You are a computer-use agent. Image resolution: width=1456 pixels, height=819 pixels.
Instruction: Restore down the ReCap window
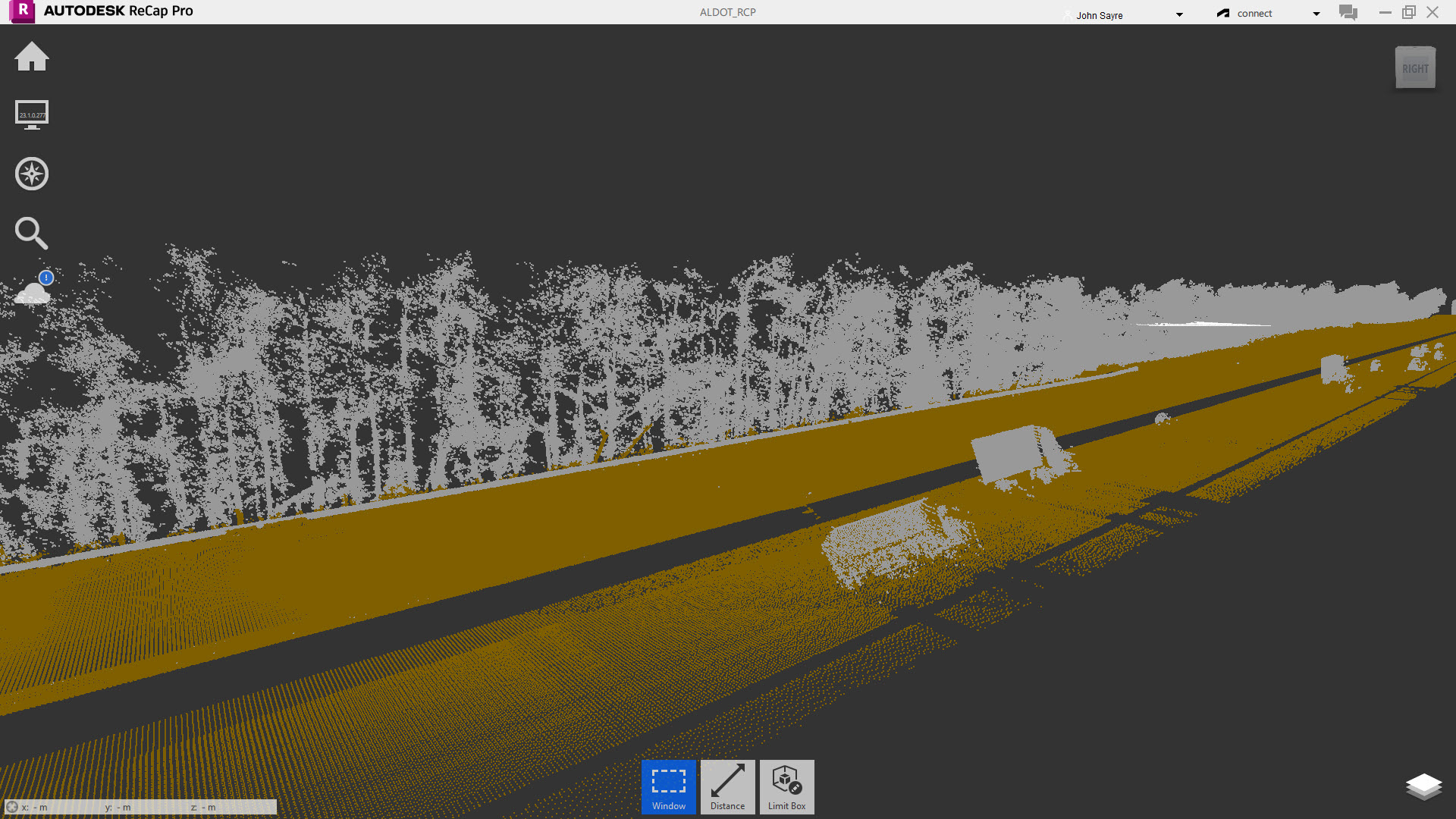pos(1408,12)
